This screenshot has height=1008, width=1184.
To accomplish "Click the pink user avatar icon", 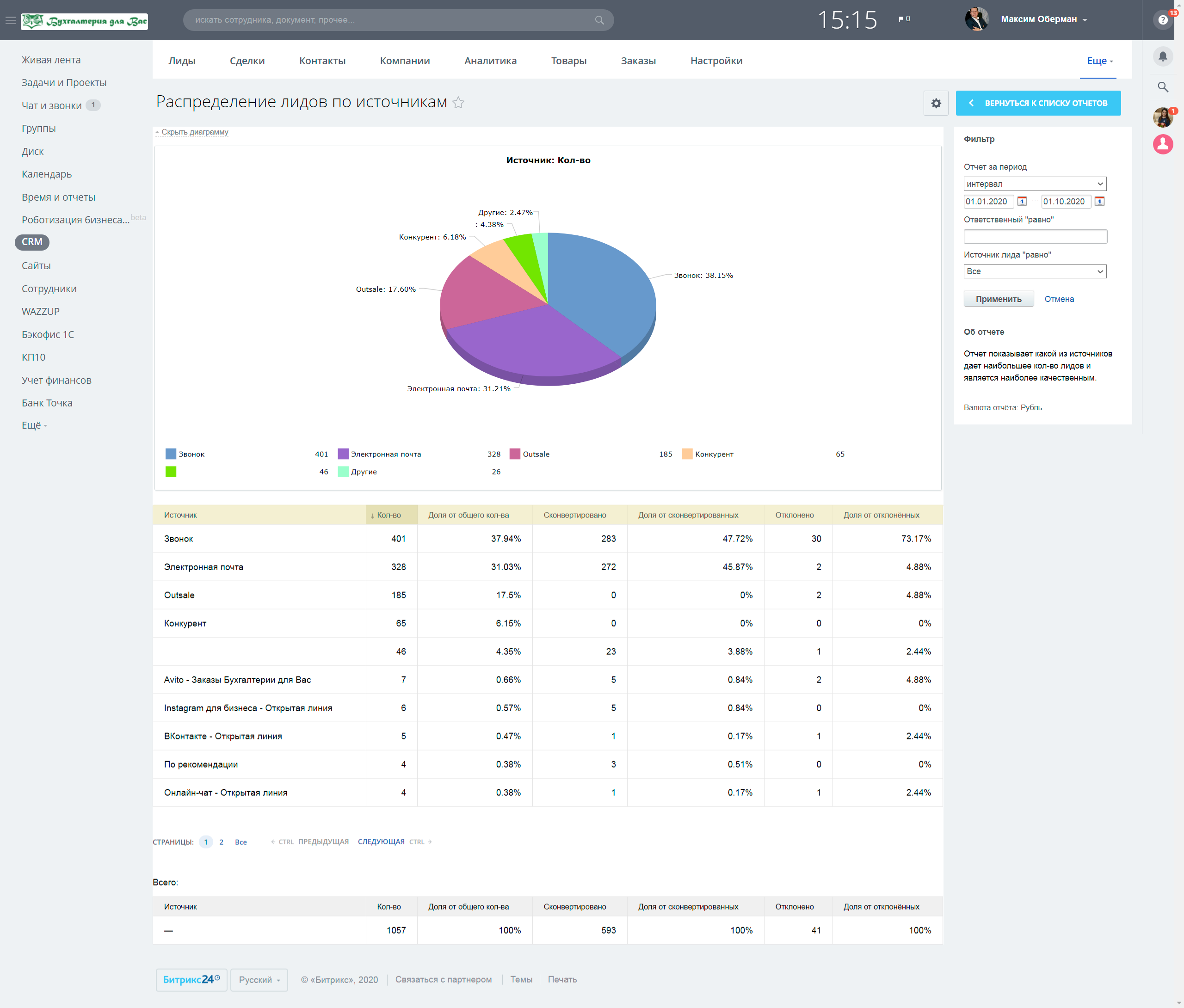I will point(1163,144).
